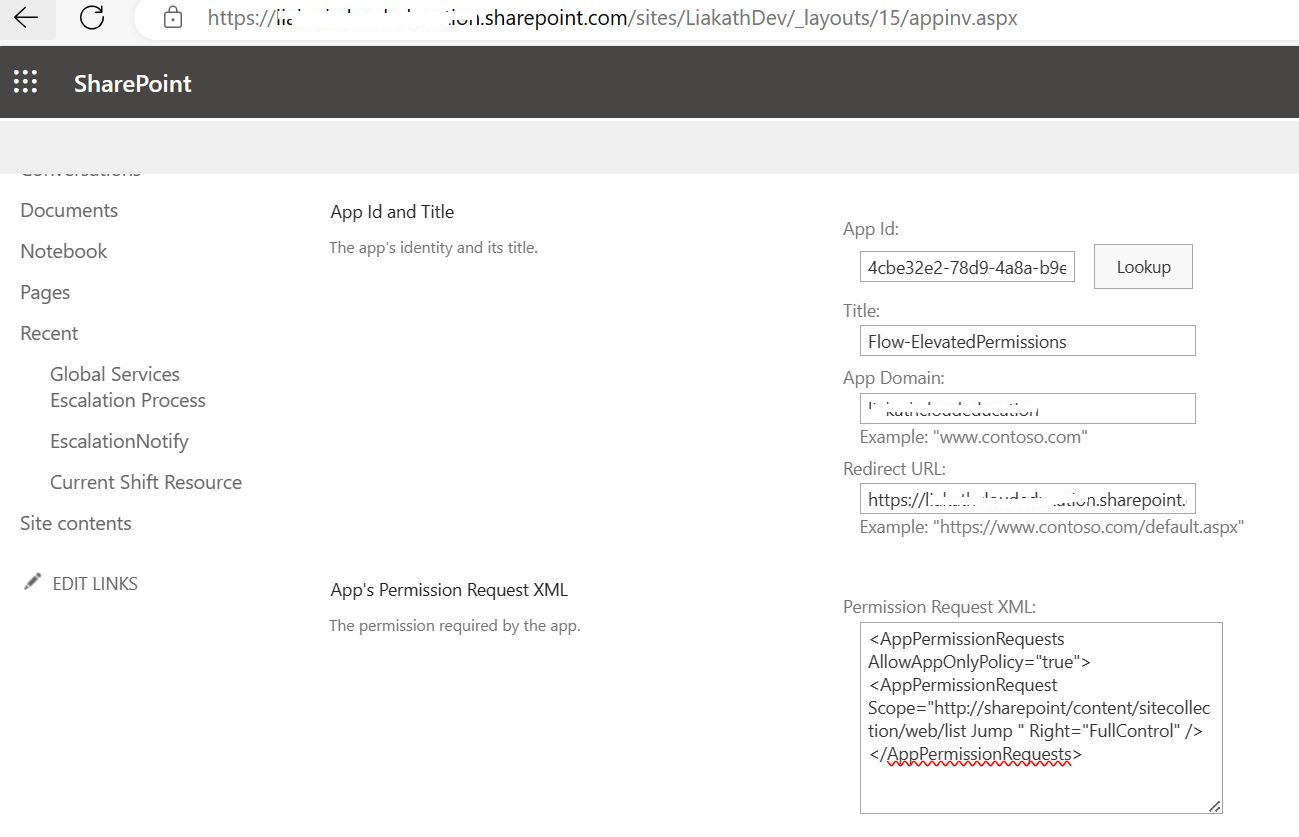Screen dimensions: 1299x837
Task: Click the browser back arrow
Action: (x=25, y=17)
